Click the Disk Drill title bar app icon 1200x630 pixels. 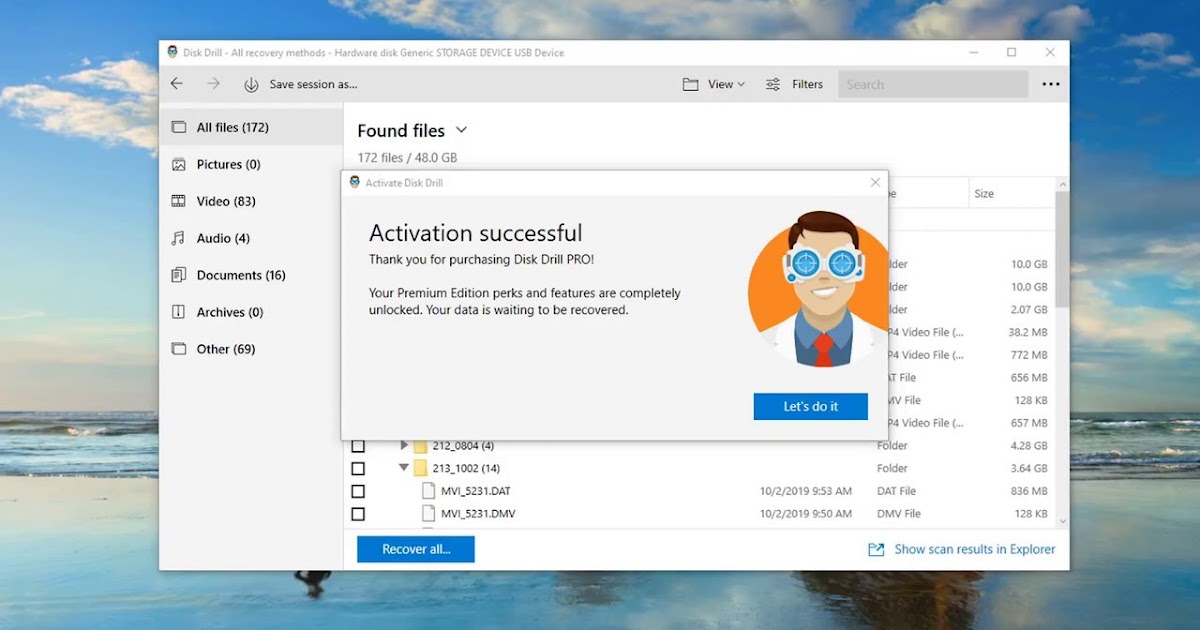172,52
